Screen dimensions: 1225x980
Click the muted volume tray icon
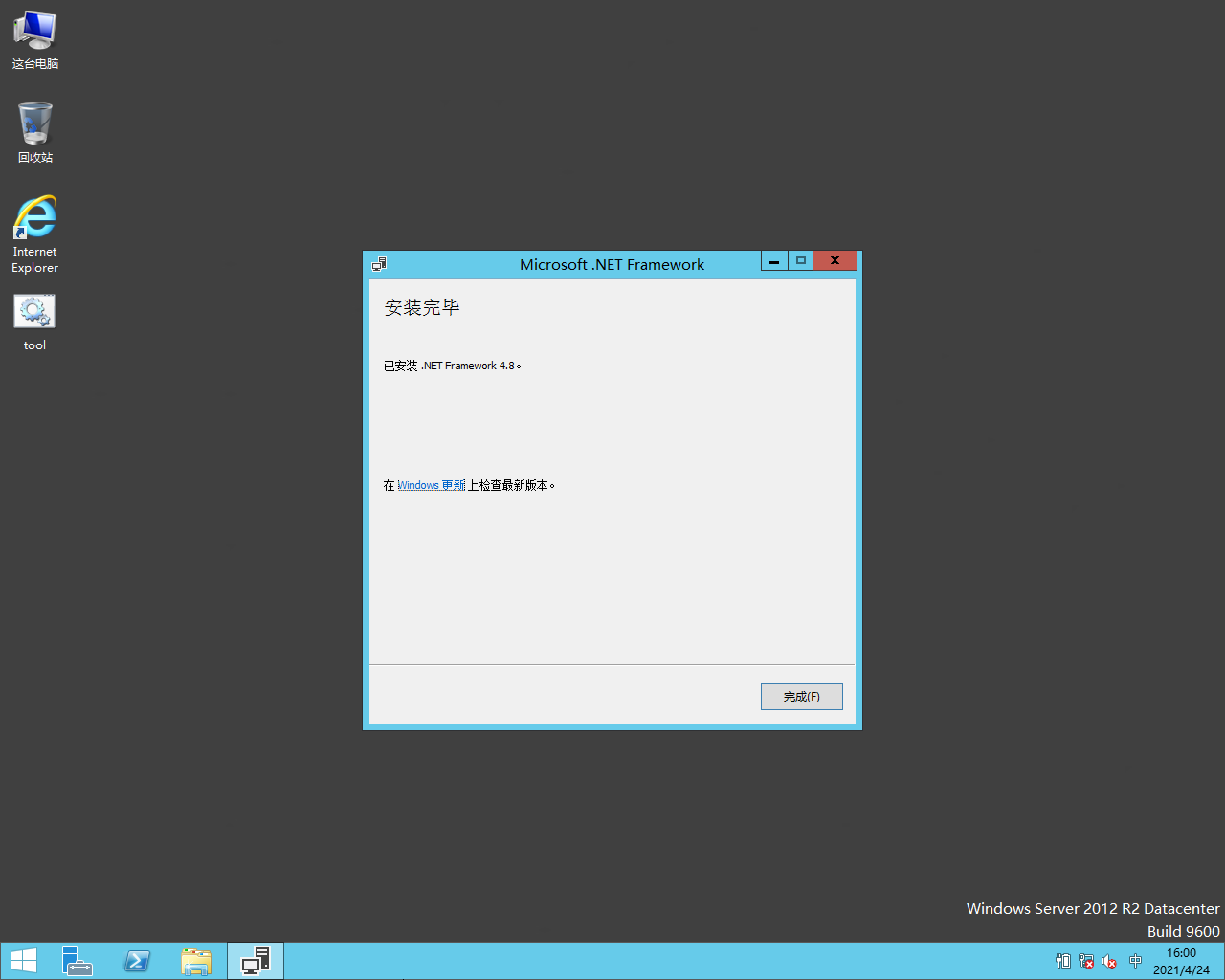tap(1109, 961)
